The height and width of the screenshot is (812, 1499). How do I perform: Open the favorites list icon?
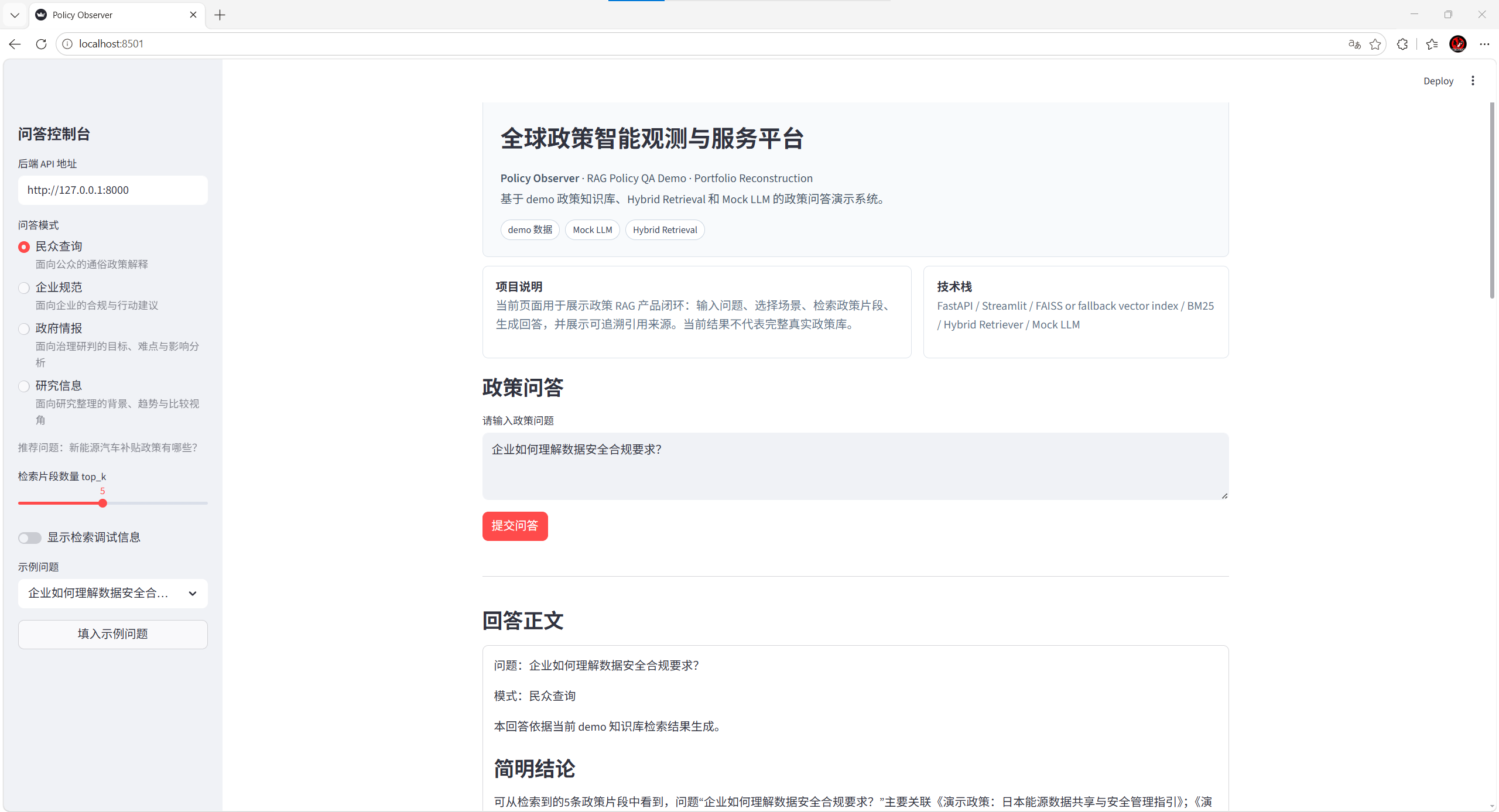1432,44
